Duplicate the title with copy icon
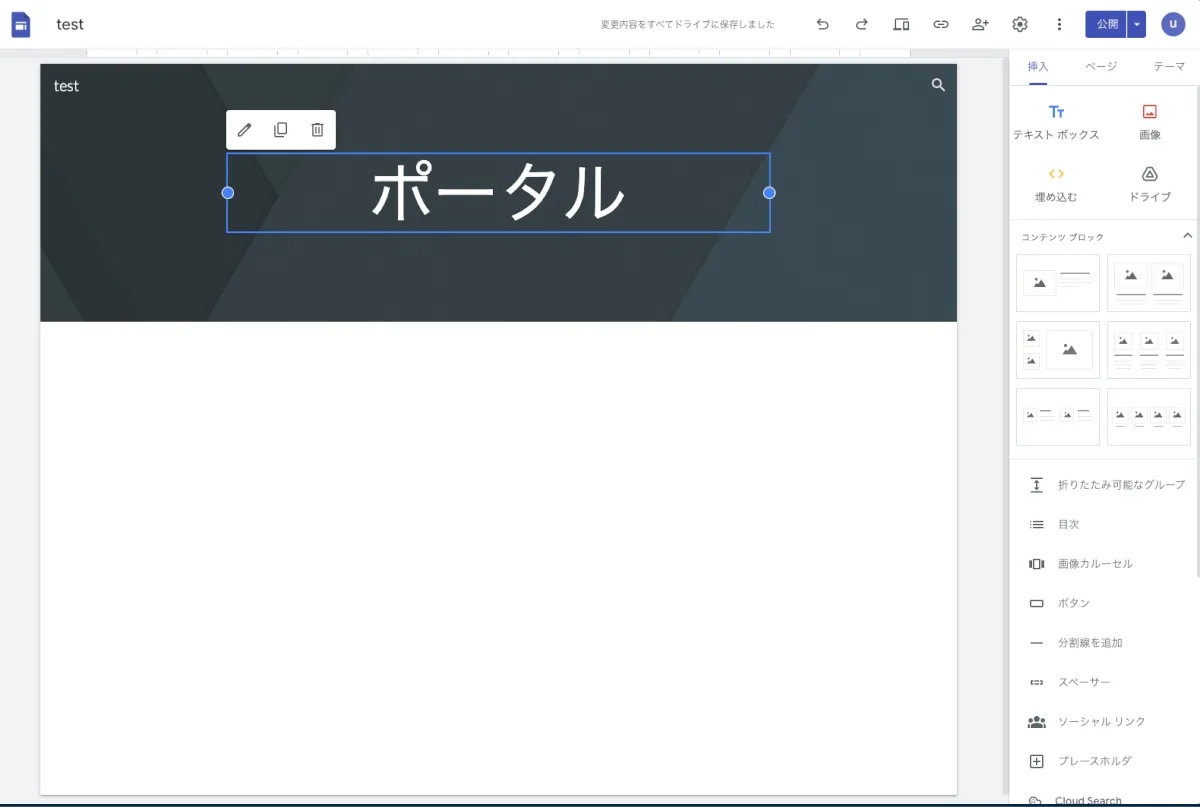 click(281, 130)
